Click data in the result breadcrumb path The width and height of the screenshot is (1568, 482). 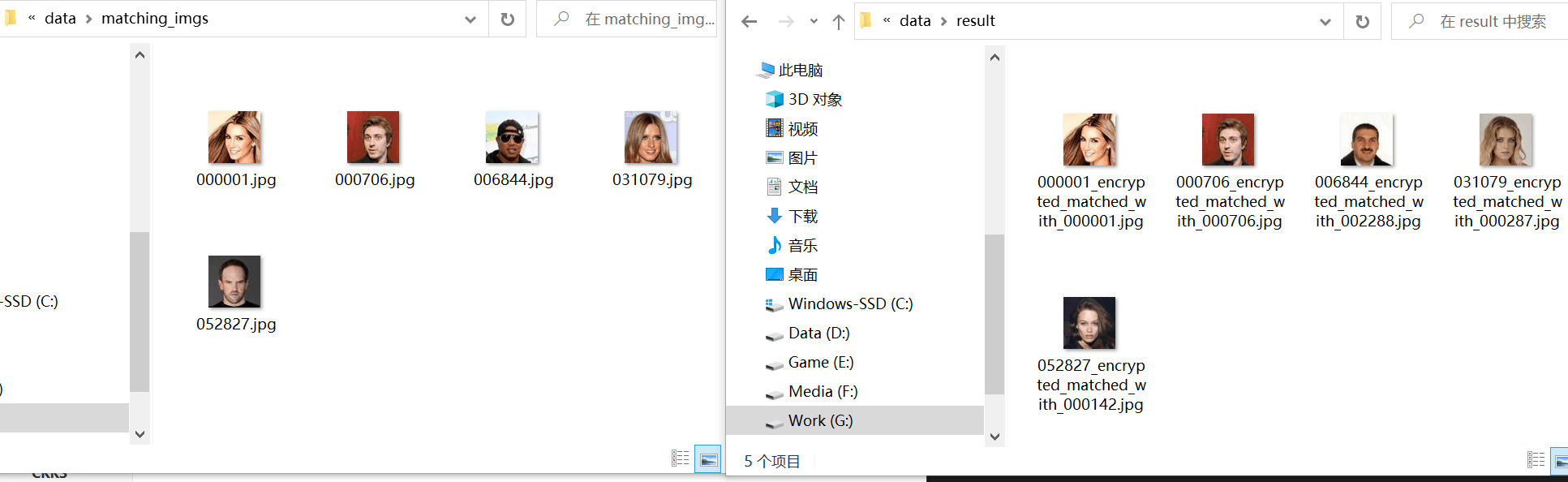coord(915,21)
